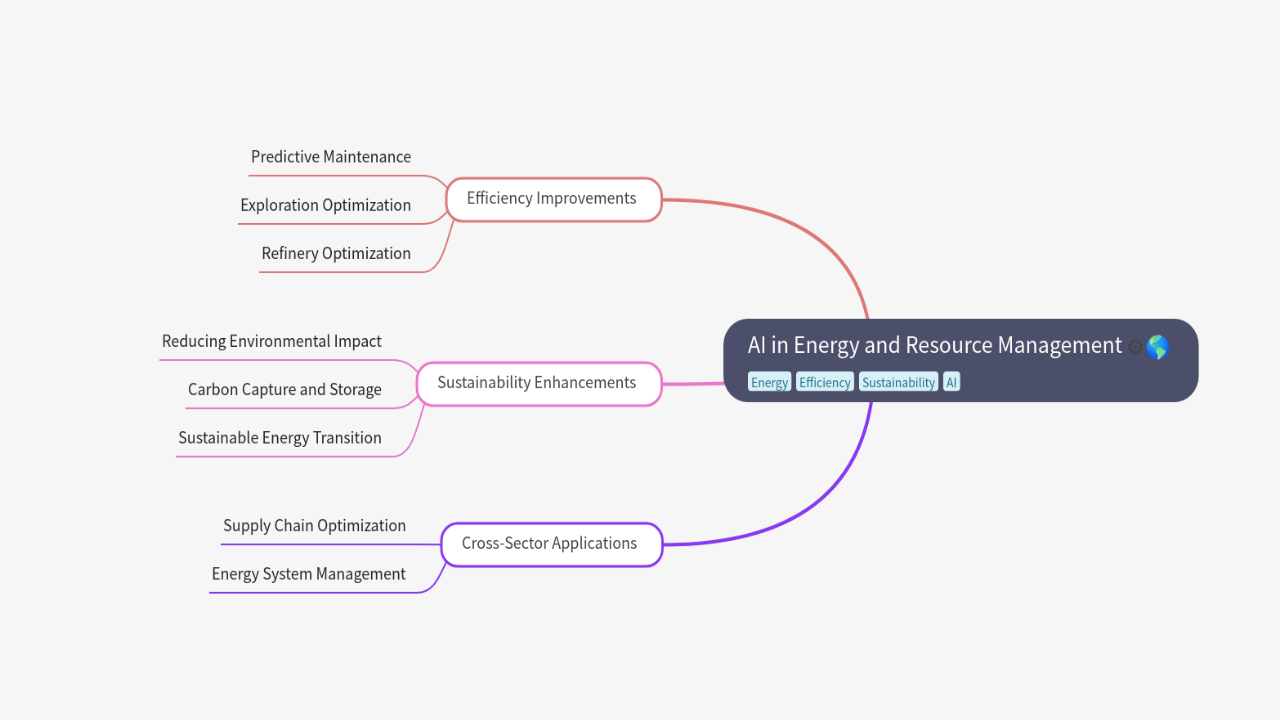Select the Sustainability tag

tap(898, 382)
